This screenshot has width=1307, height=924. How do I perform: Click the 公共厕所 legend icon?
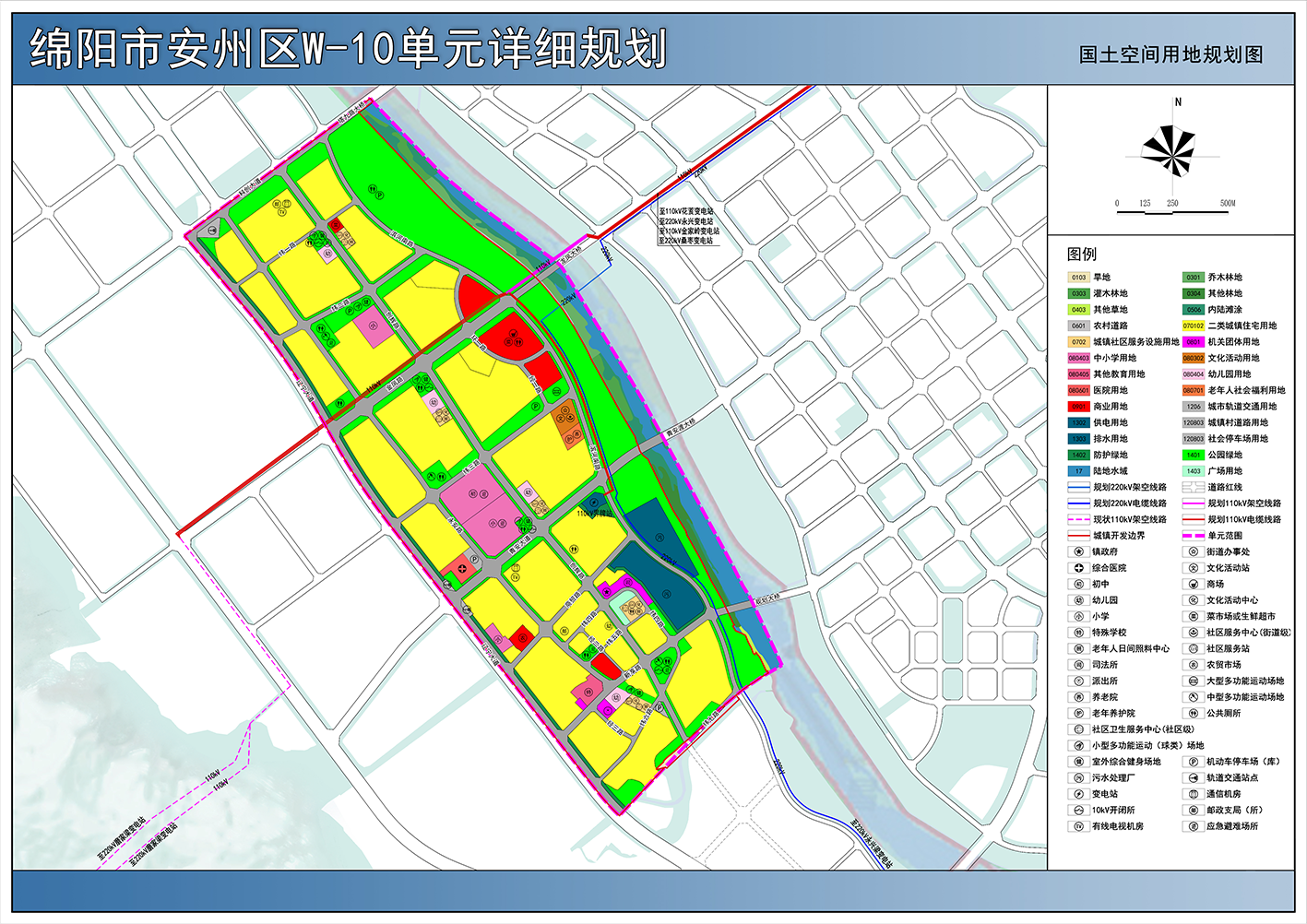(1193, 713)
